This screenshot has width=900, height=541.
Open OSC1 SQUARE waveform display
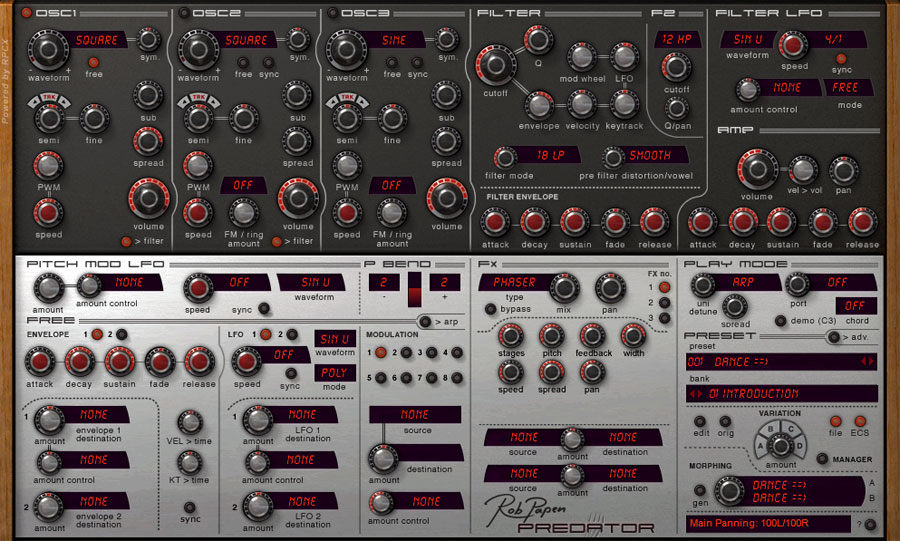[x=97, y=40]
